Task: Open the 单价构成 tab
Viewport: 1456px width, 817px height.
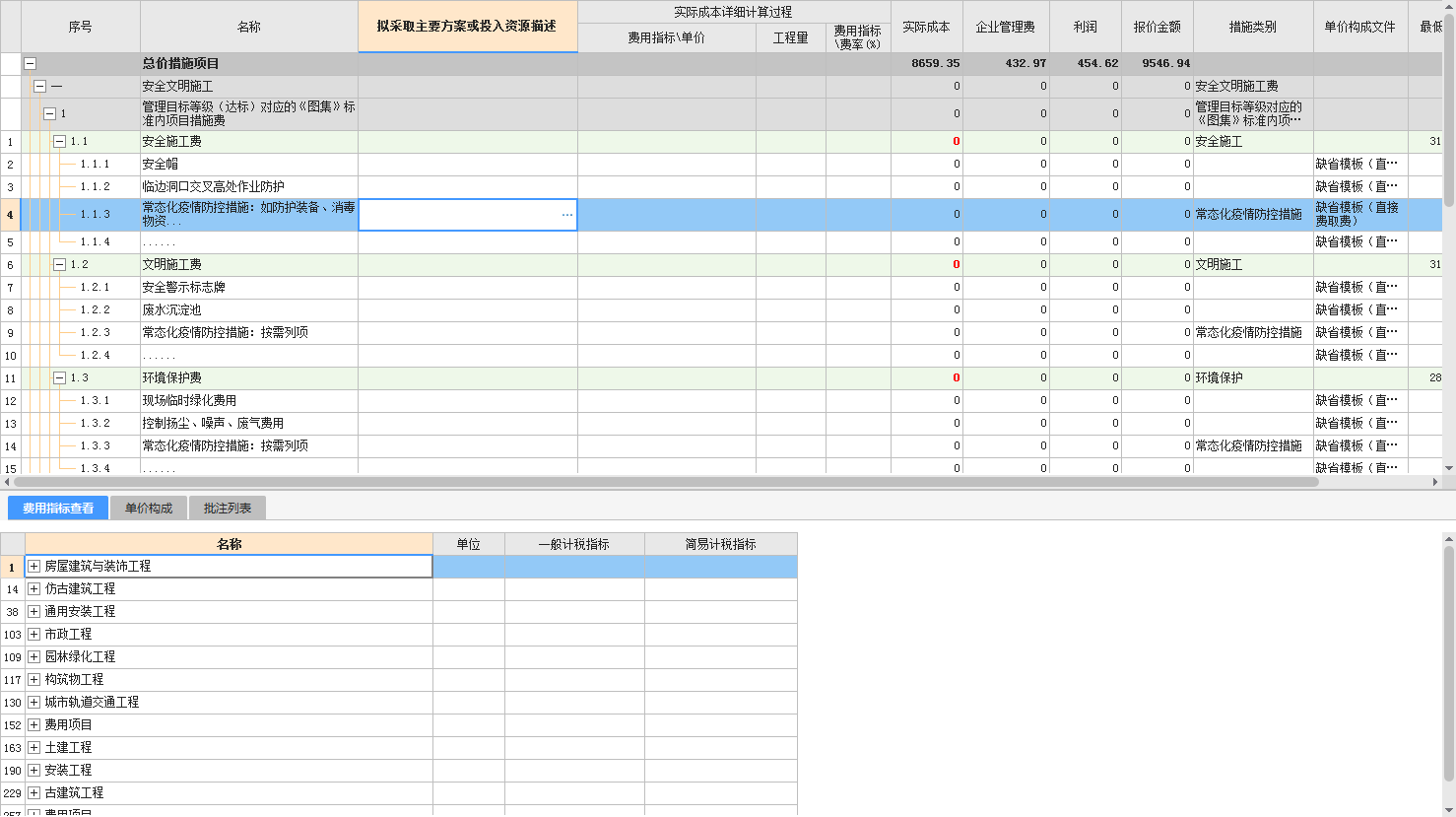Action: tap(149, 509)
